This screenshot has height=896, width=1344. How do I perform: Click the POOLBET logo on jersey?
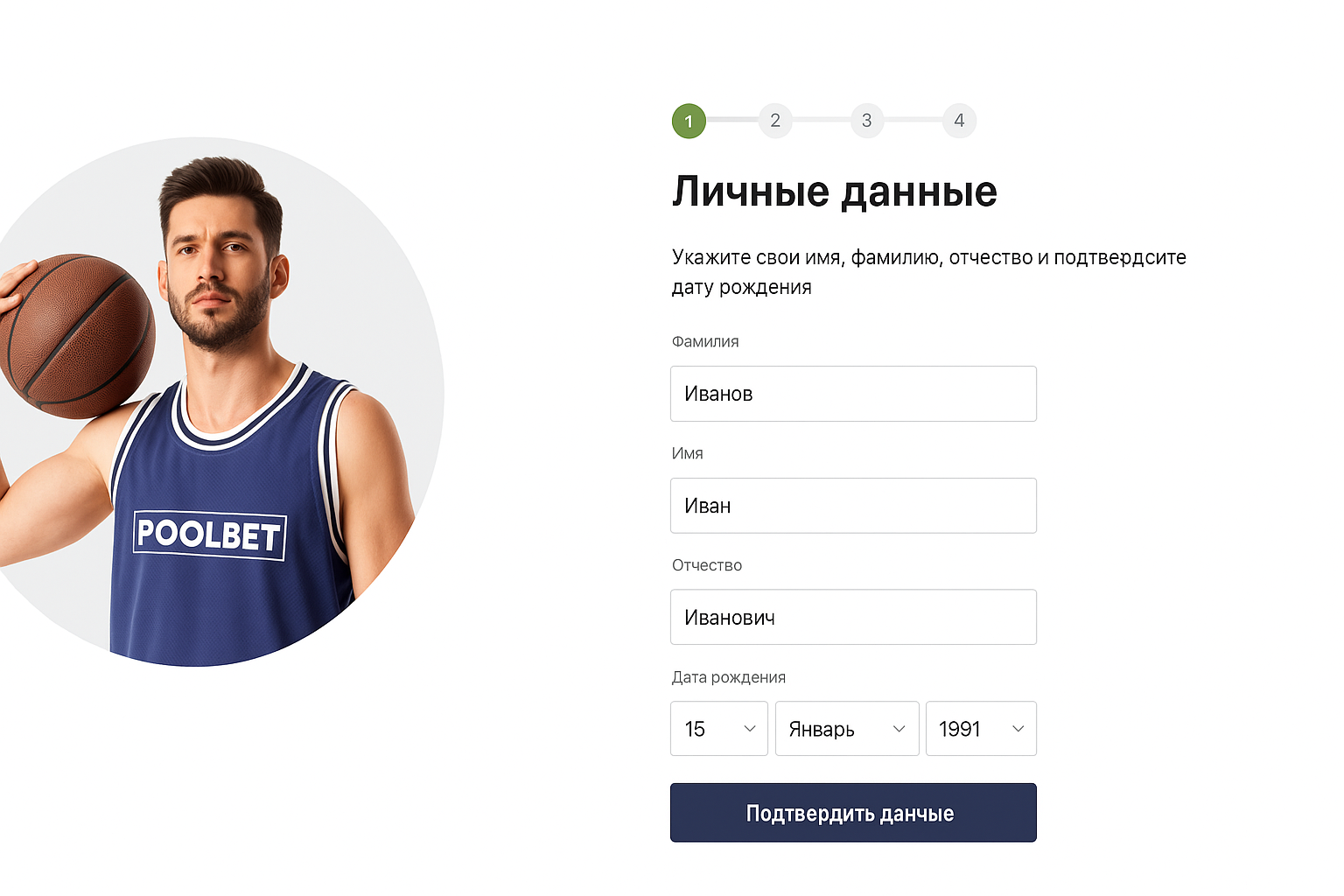[x=210, y=535]
